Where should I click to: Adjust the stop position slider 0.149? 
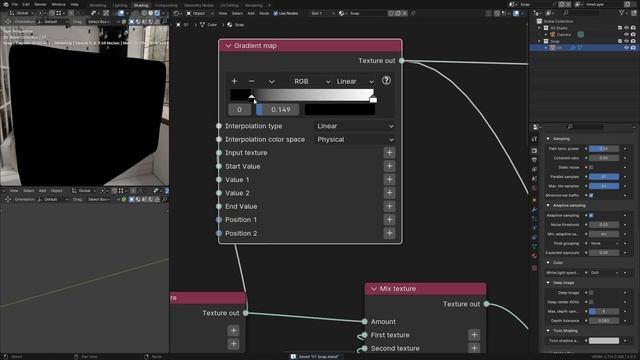pyautogui.click(x=278, y=109)
